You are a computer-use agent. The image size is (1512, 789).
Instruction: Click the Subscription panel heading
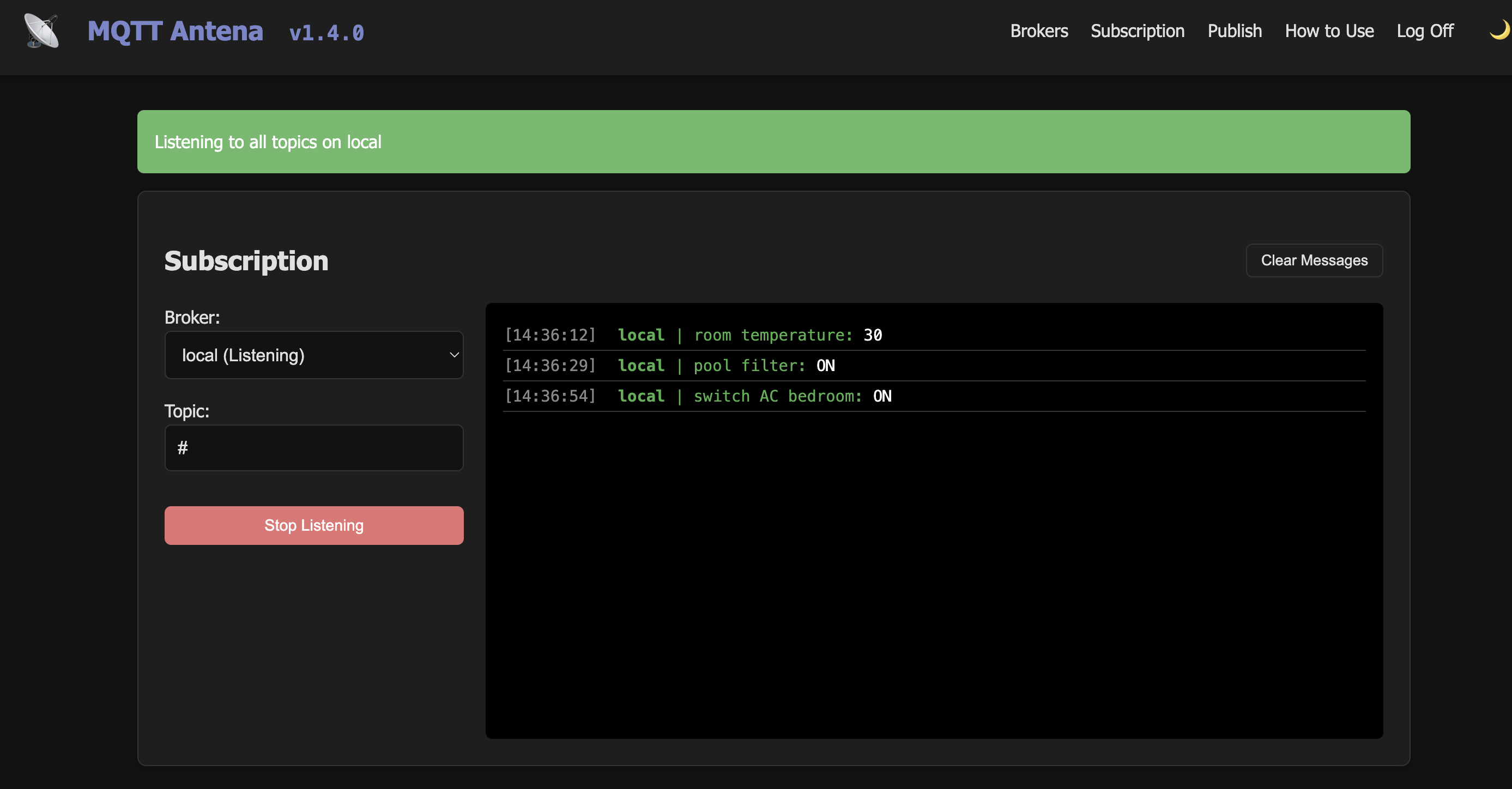(x=246, y=261)
